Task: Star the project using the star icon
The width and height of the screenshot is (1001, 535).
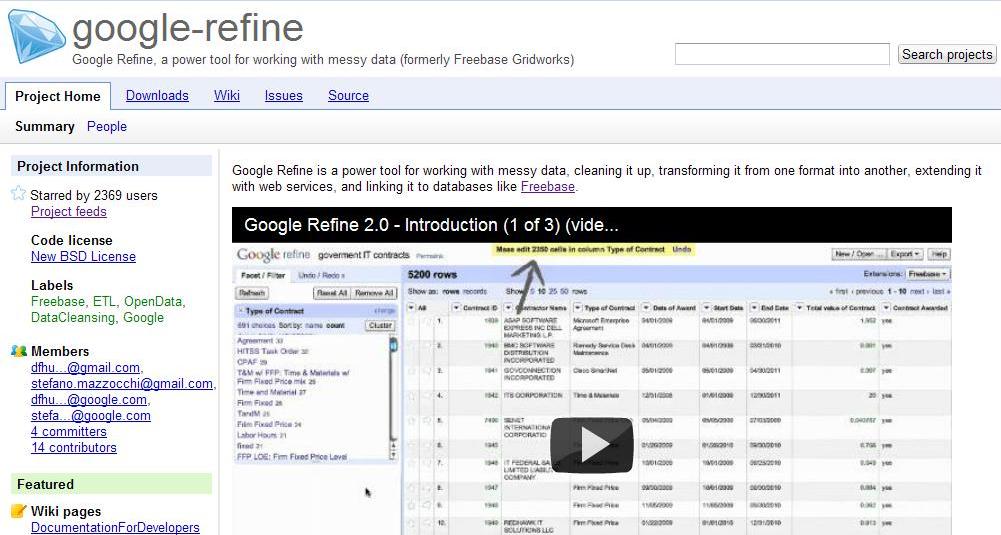Action: click(x=19, y=193)
